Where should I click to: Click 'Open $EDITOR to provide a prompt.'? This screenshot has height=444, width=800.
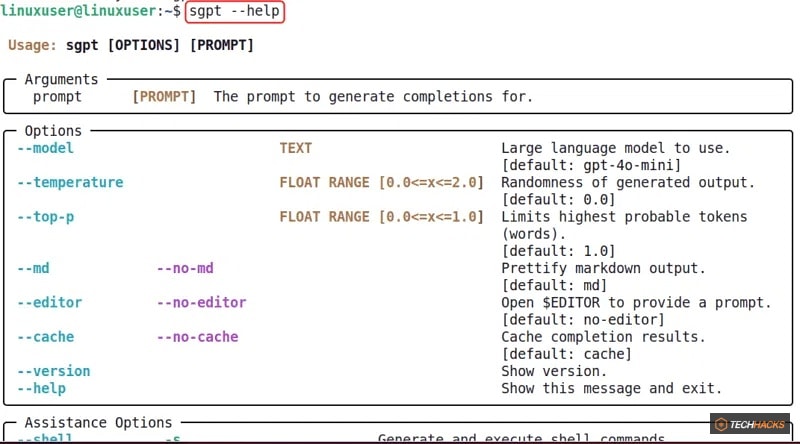click(x=636, y=302)
